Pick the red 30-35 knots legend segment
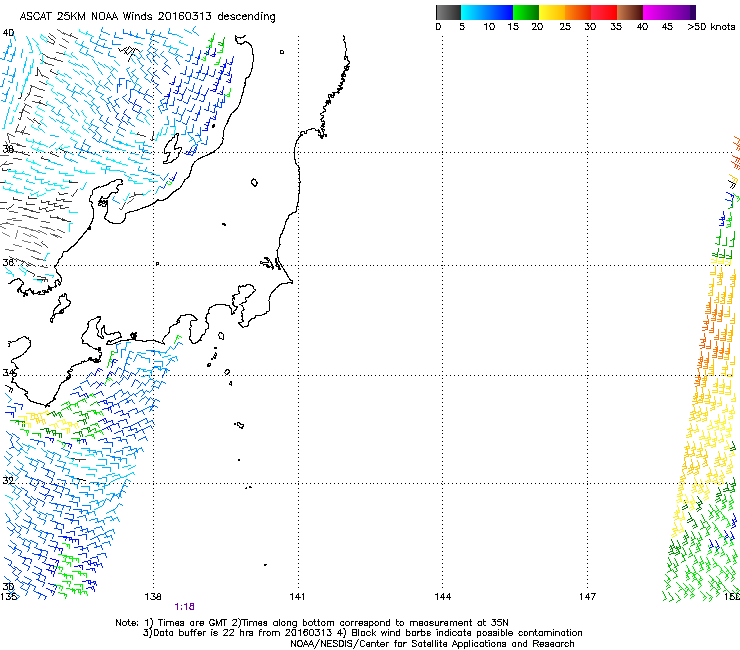Screen dimensions: 740x650 pyautogui.click(x=604, y=12)
